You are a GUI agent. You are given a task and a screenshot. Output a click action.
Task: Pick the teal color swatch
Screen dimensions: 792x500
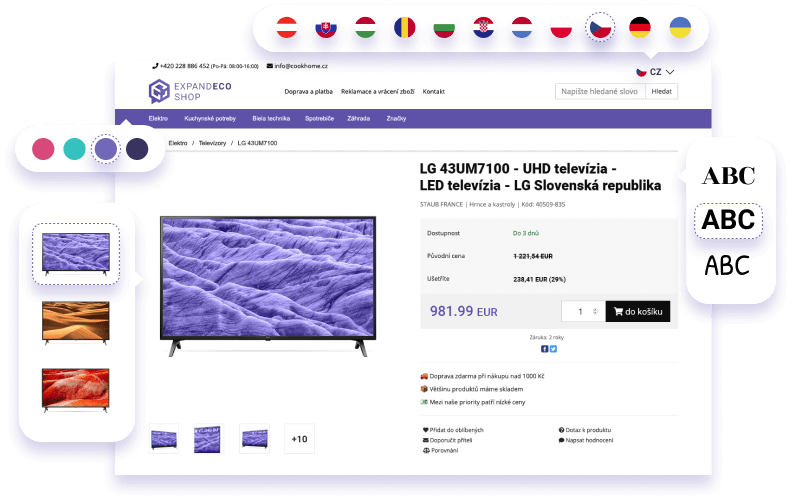pos(74,149)
